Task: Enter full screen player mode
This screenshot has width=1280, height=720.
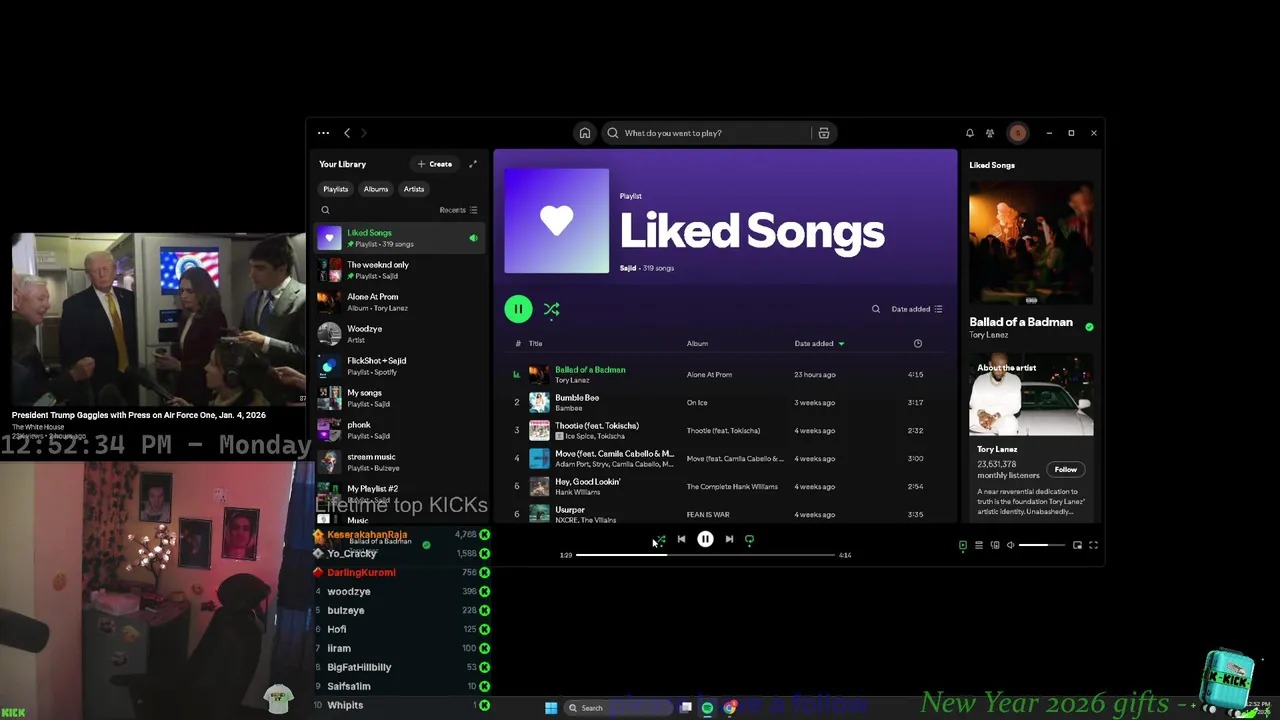Action: pyautogui.click(x=1093, y=545)
